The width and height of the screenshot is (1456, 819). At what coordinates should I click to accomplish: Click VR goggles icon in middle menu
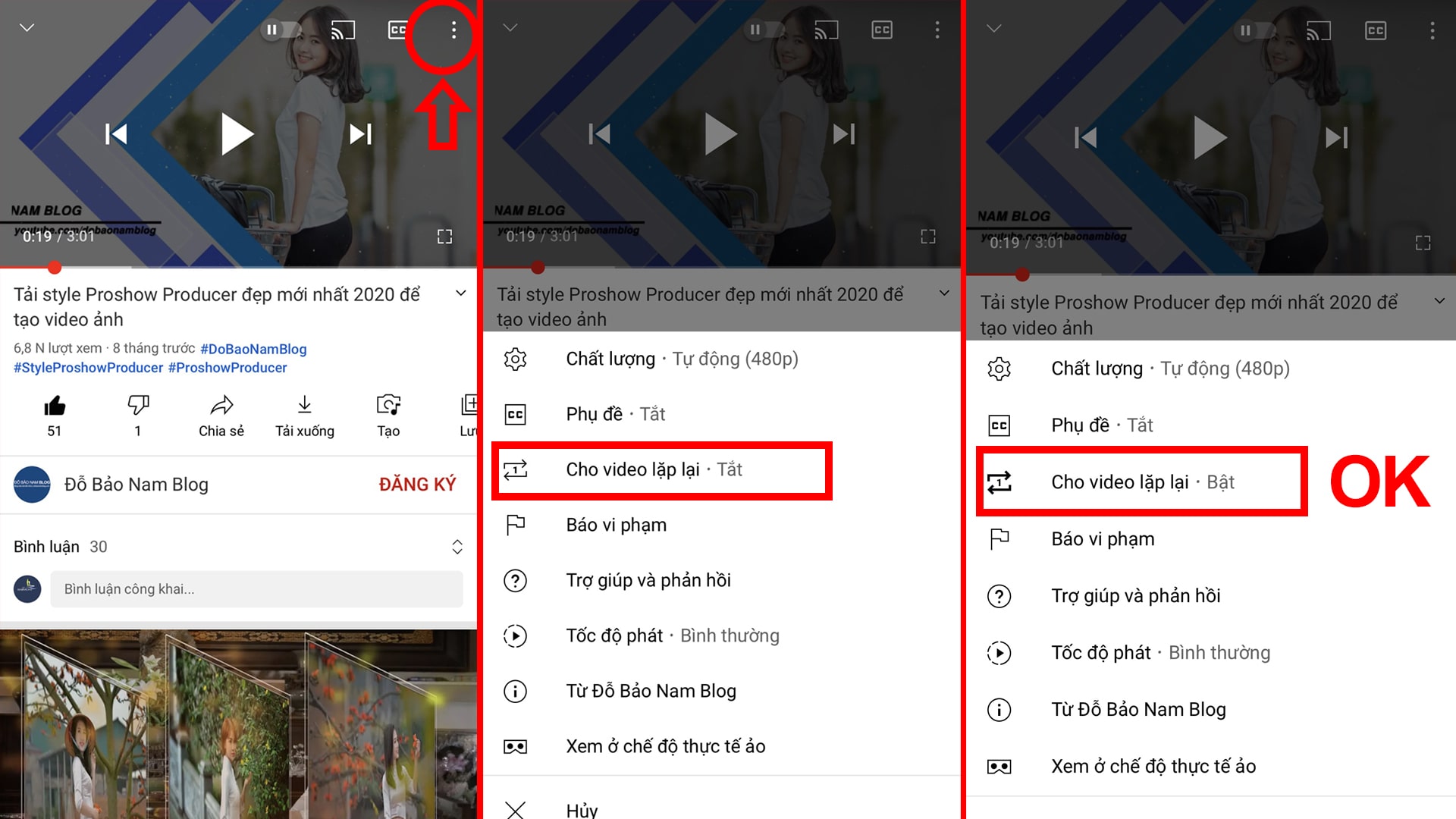(x=516, y=746)
